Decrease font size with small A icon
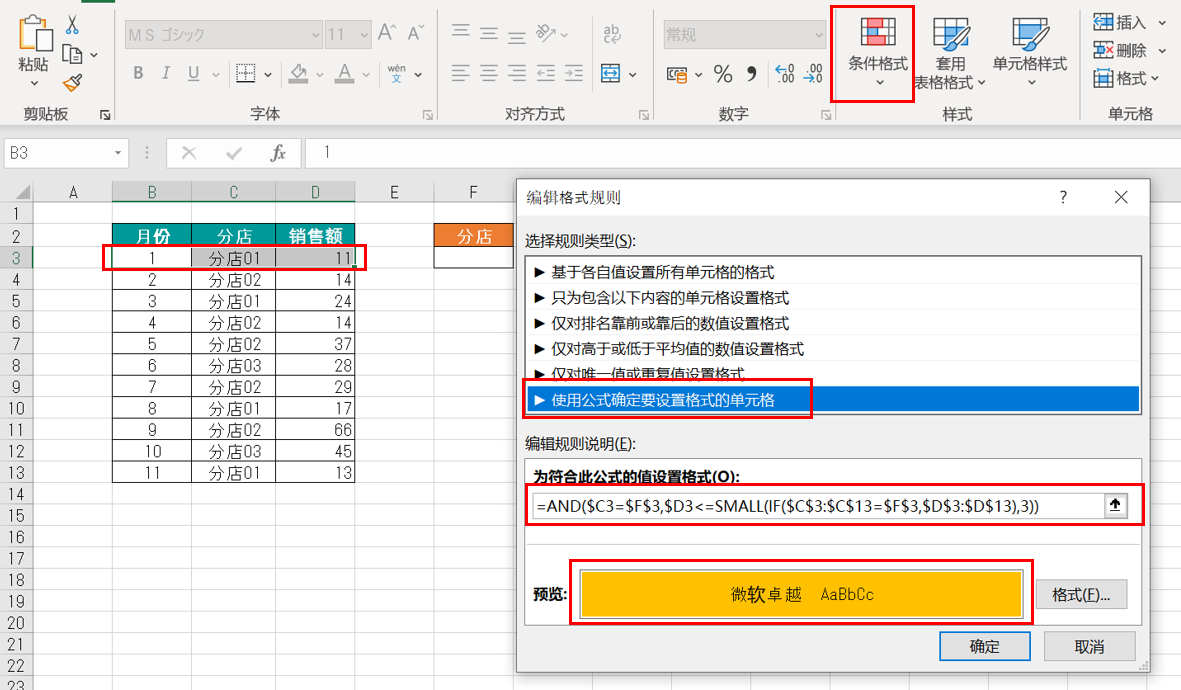 pos(415,33)
